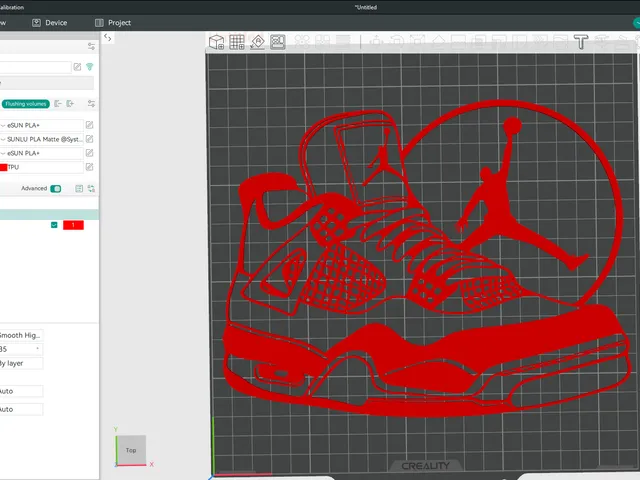Click the Auto orient toolbar icon

[x=257, y=42]
